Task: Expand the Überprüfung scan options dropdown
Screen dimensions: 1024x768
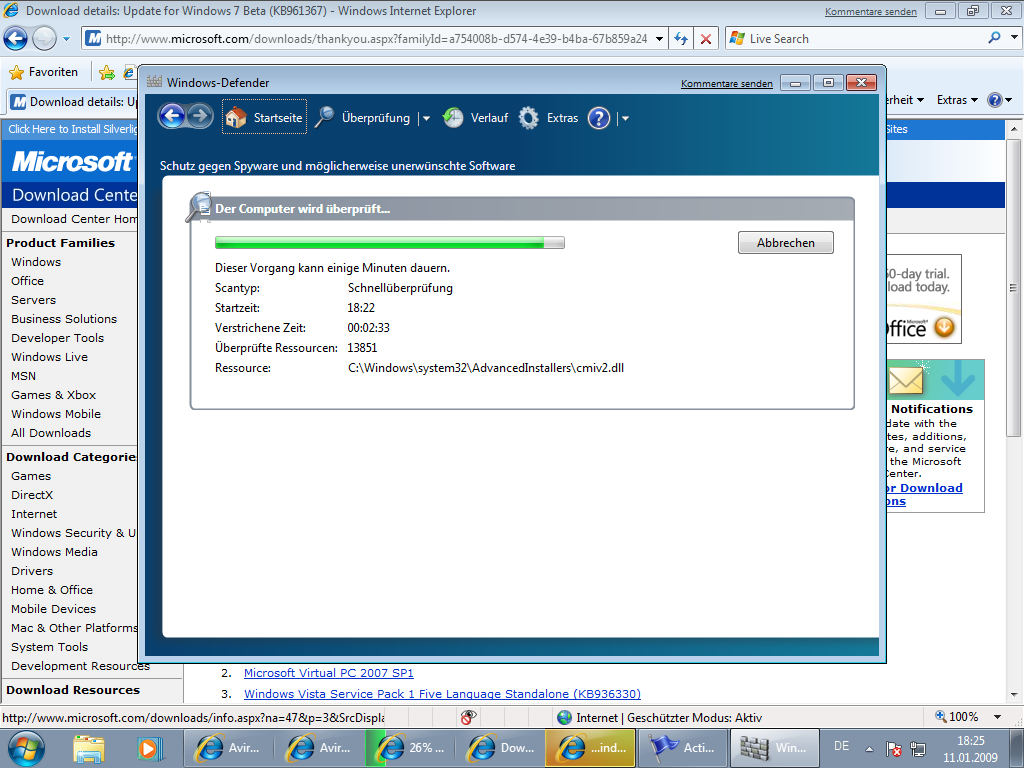Action: click(x=426, y=119)
